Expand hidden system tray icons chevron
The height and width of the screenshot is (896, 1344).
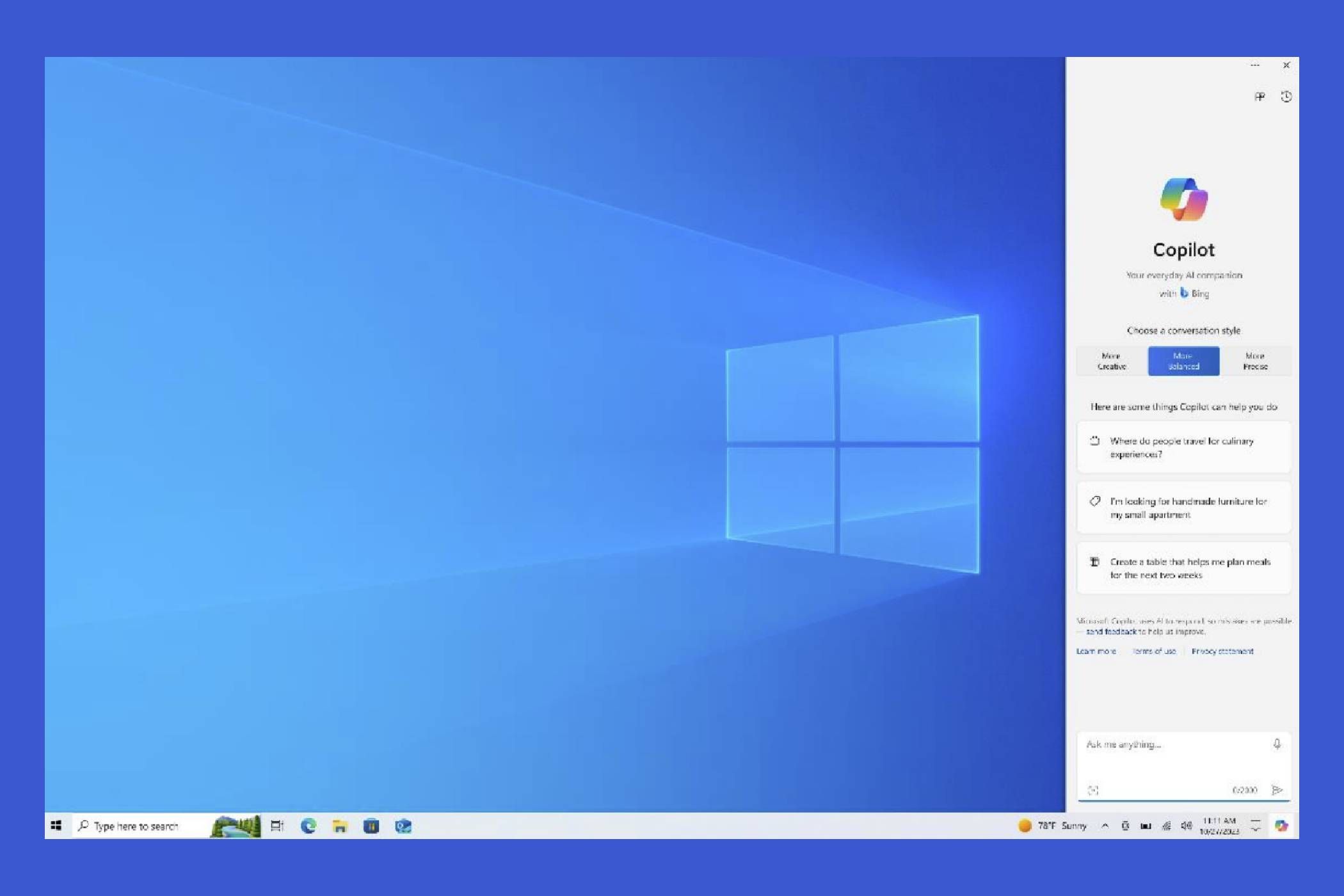point(1105,826)
